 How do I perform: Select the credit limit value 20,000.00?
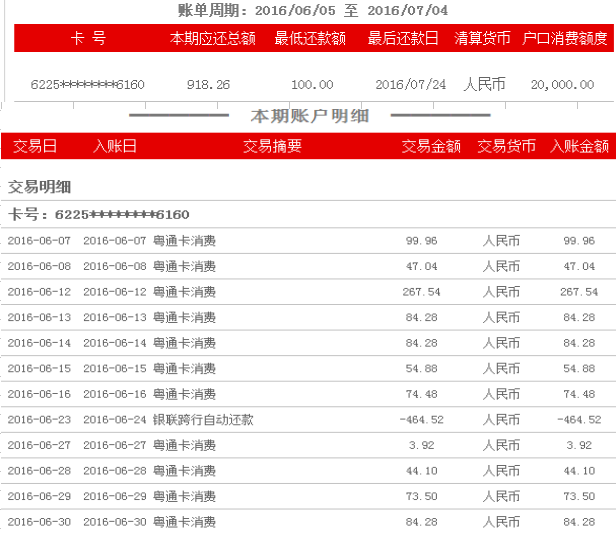click(569, 85)
